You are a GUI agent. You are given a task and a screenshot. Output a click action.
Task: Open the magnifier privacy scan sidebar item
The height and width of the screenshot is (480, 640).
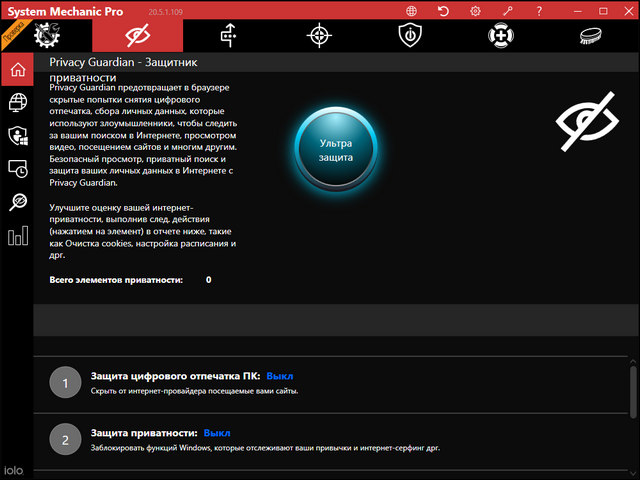[18, 202]
